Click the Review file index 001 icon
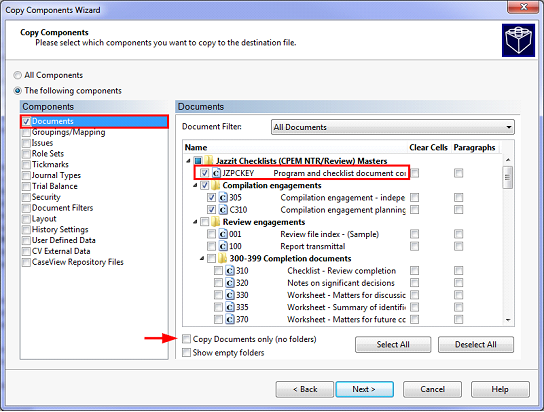Viewport: 544px width, 412px height. pyautogui.click(x=223, y=234)
